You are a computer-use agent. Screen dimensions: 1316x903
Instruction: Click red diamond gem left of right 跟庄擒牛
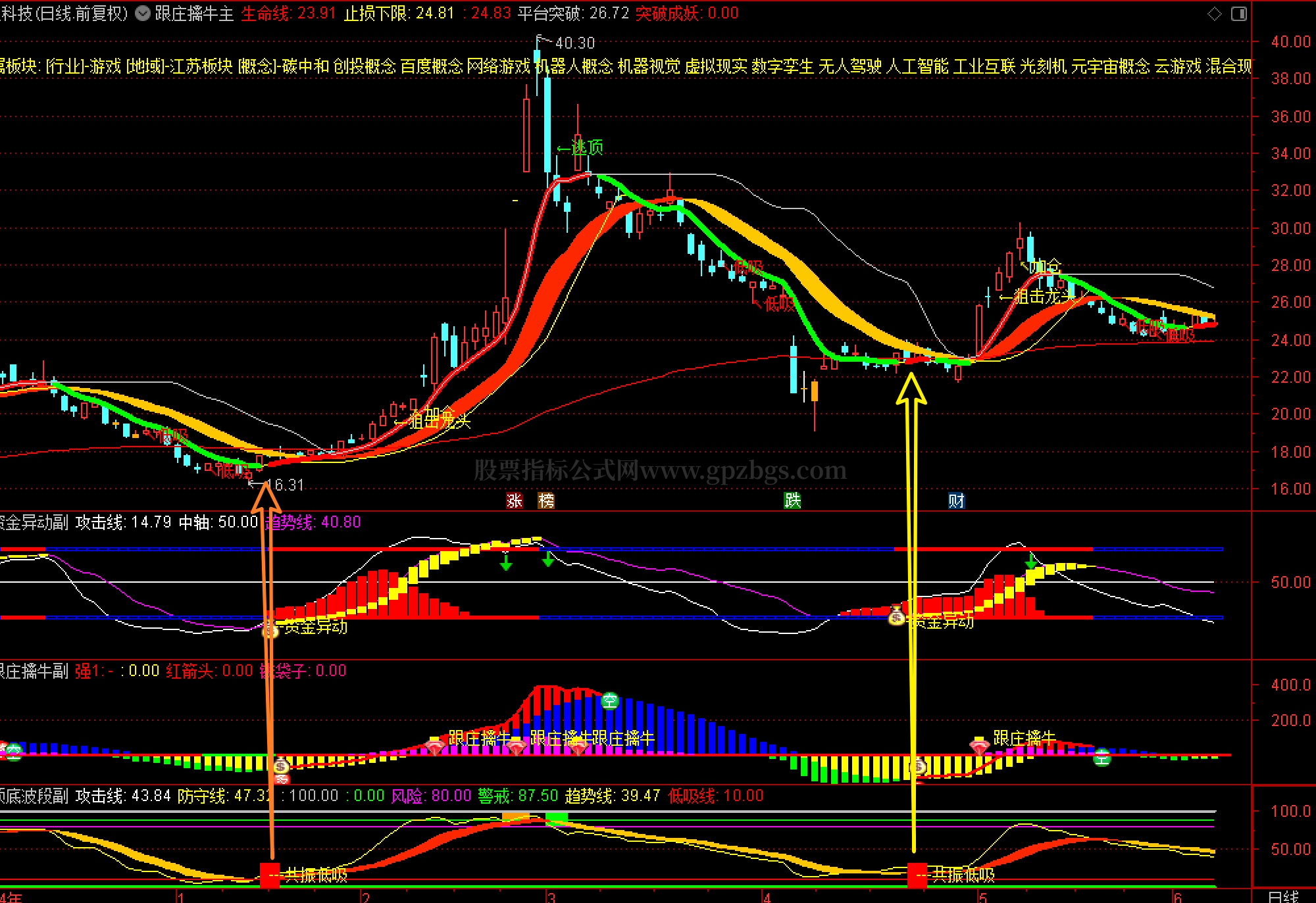click(979, 747)
